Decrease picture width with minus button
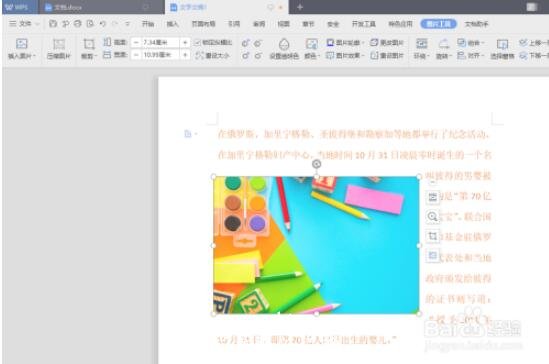549x364 pixels. 136,55
